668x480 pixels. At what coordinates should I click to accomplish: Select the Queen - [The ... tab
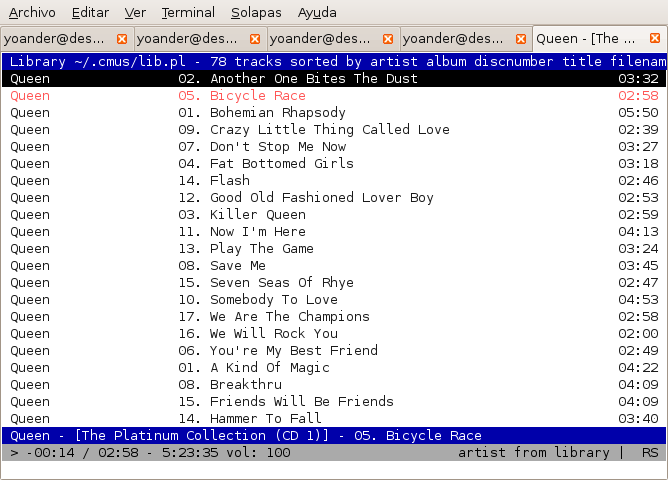pos(600,39)
